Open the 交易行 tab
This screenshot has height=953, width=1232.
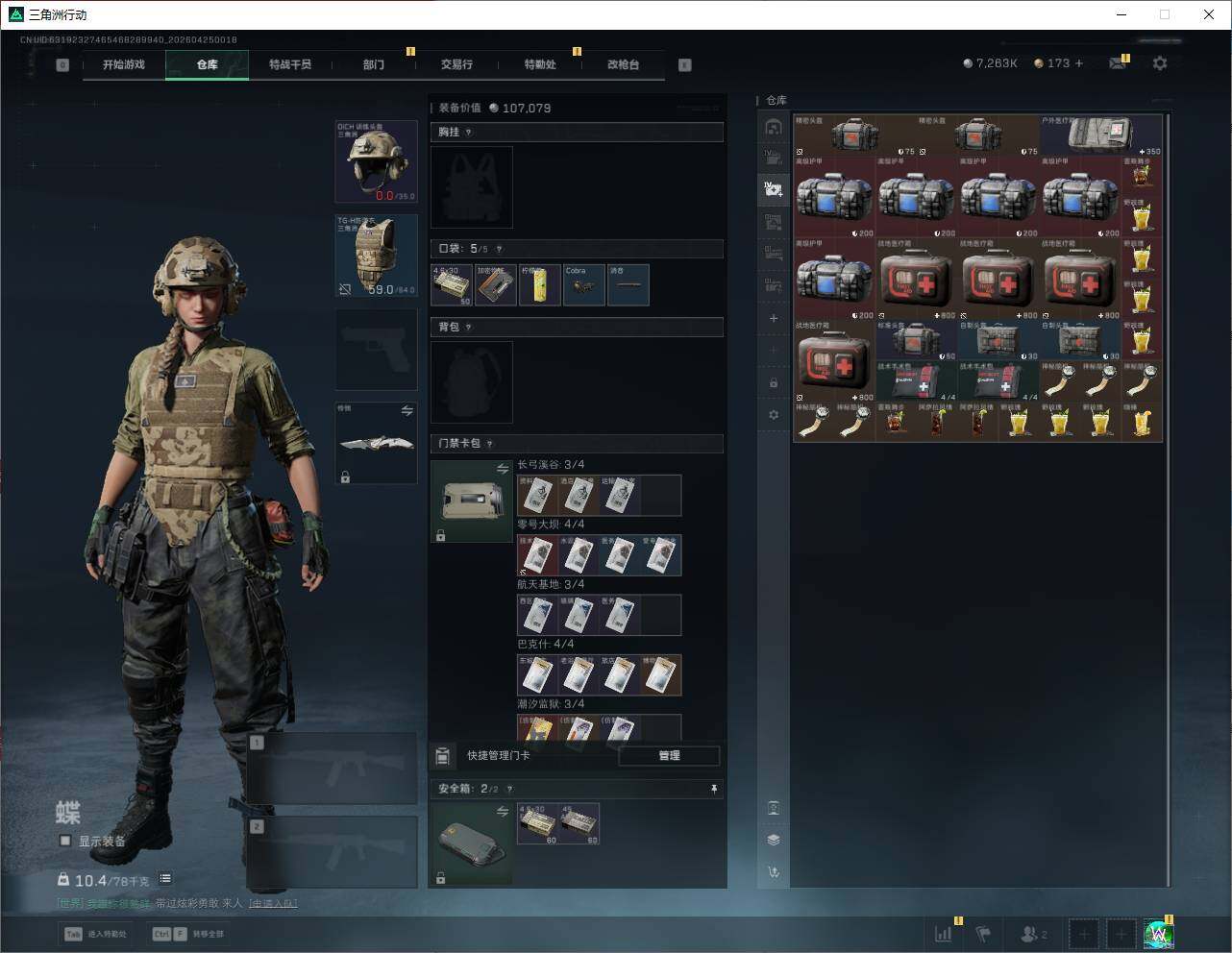[x=456, y=64]
